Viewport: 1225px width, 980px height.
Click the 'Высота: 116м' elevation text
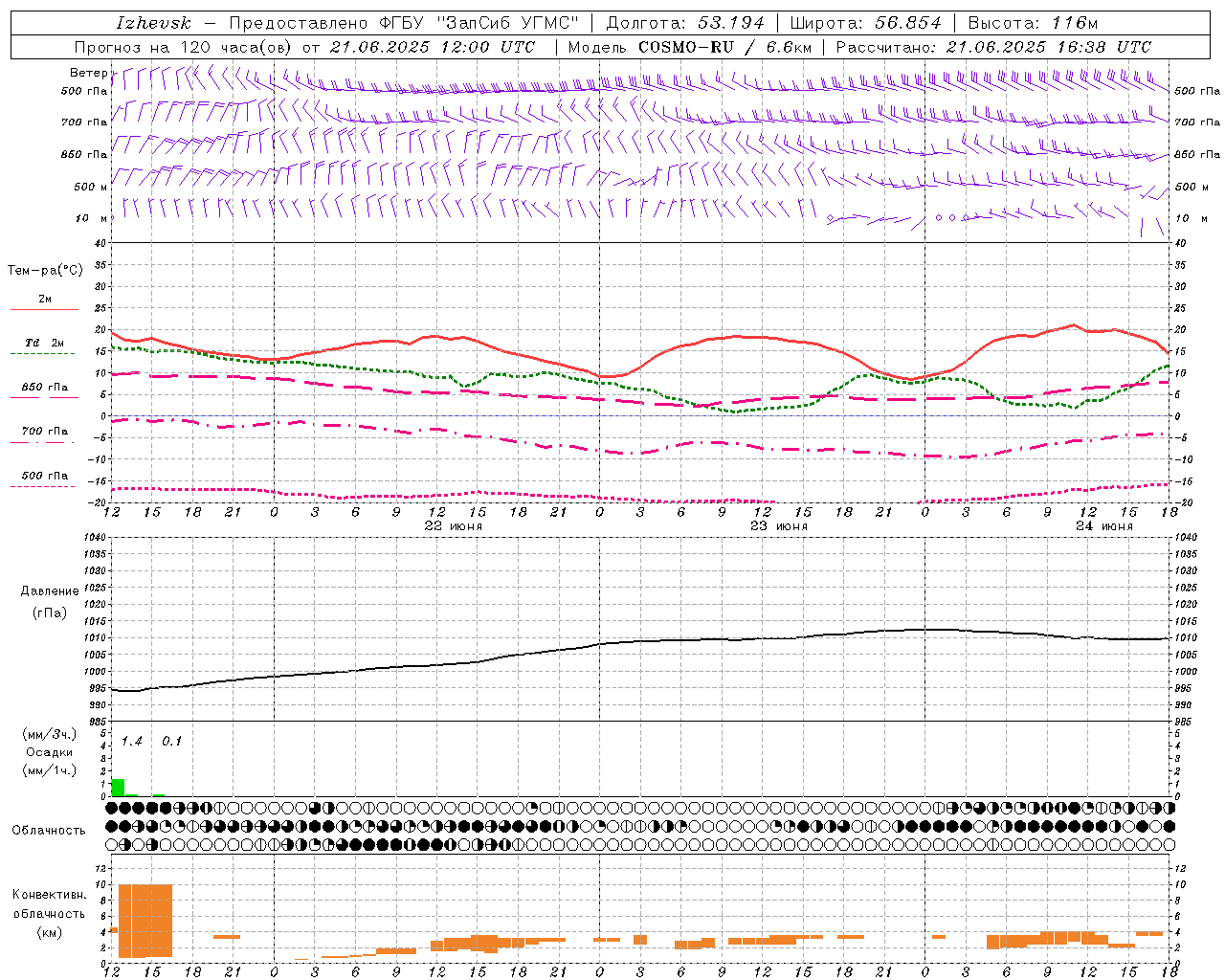1033,23
